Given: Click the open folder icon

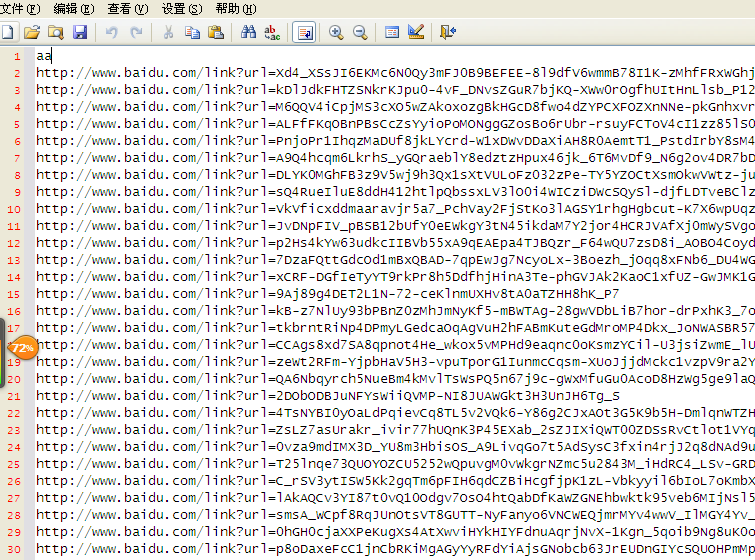Looking at the screenshot, I should coord(32,33).
